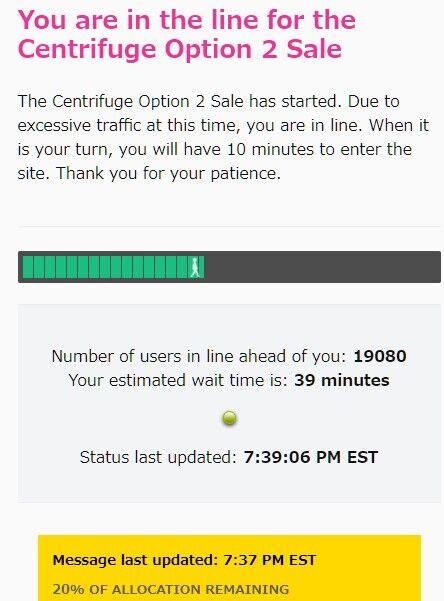444x601 pixels.
Task: Select the first green segment of progress bar
Action: coord(28,267)
